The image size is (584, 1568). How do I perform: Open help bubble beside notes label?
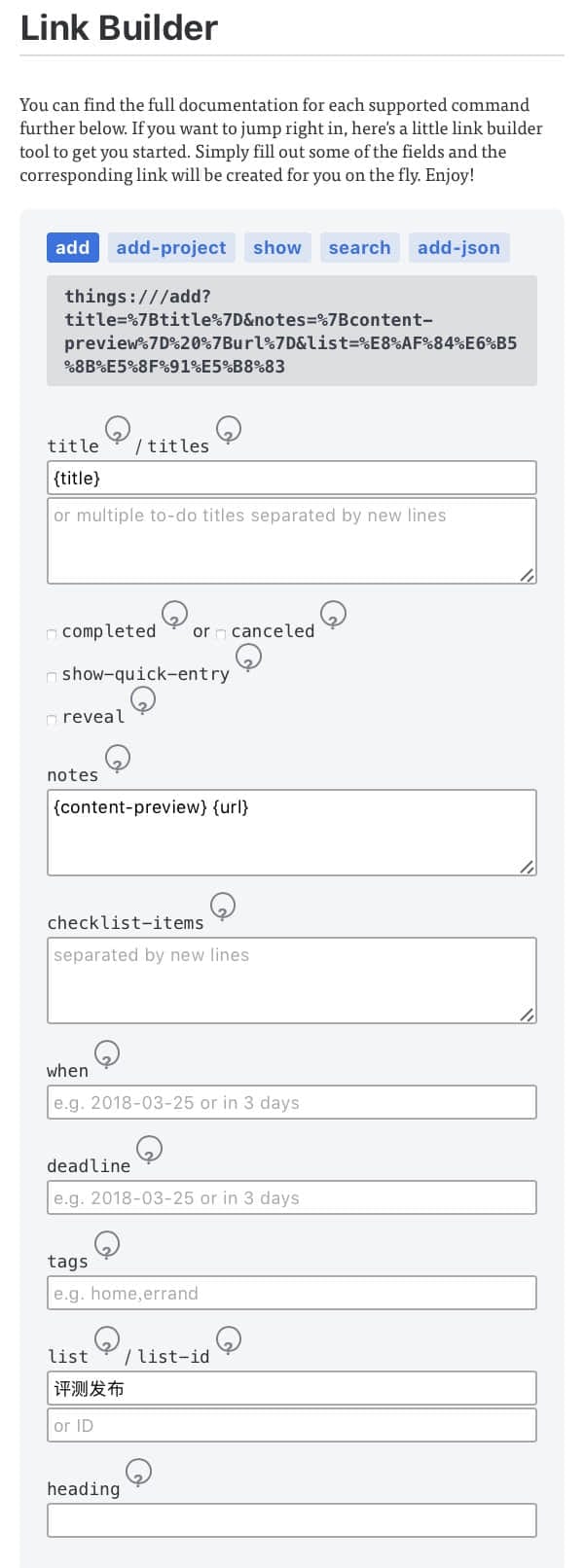(x=117, y=758)
